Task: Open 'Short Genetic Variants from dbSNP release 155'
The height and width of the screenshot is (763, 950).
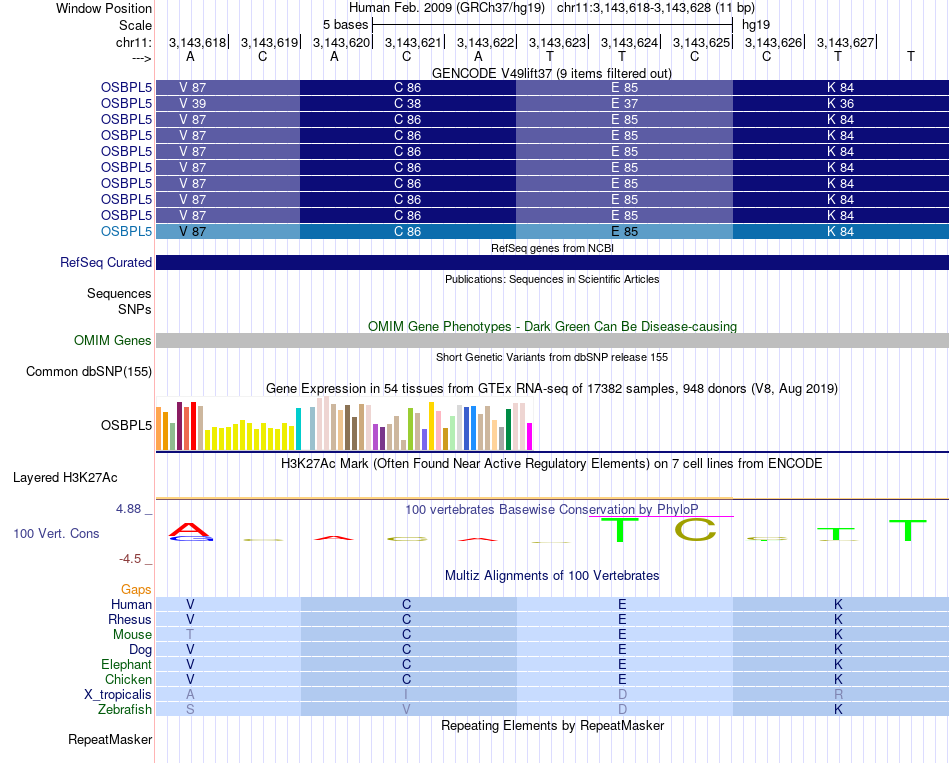Action: point(552,358)
